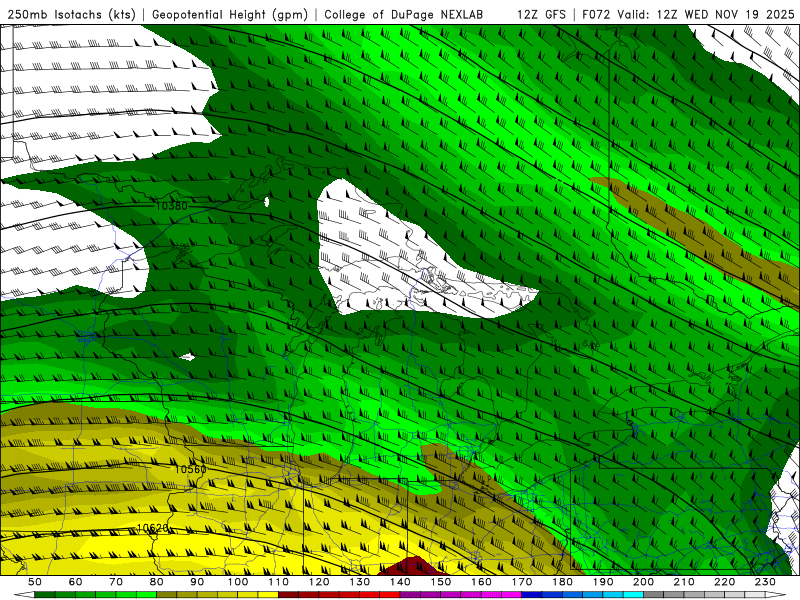Viewport: 800px width, 600px height.
Task: Select the dark gray swatch starting at 200
Action: click(x=653, y=595)
